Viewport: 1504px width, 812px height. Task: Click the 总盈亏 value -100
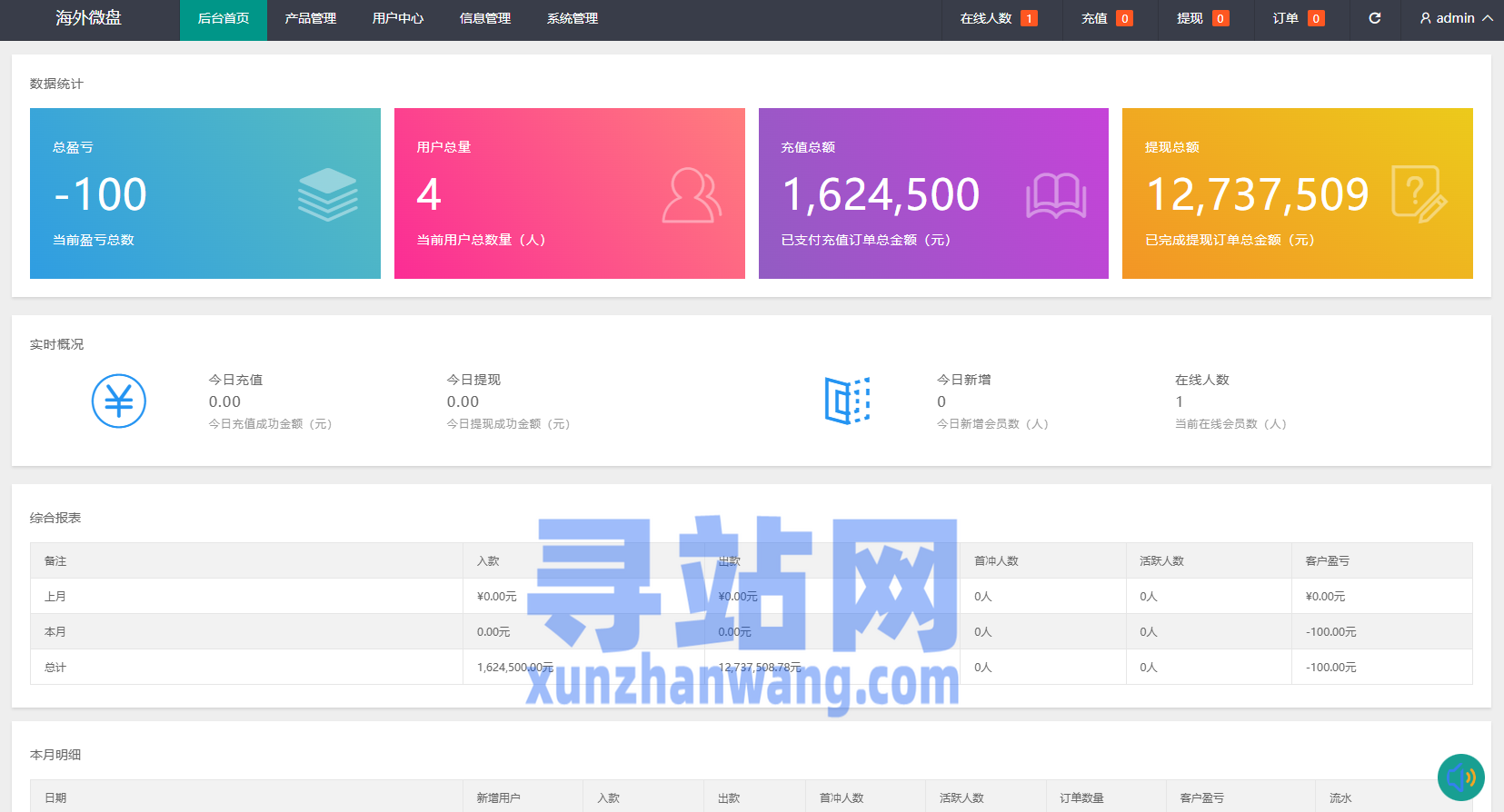click(x=100, y=194)
